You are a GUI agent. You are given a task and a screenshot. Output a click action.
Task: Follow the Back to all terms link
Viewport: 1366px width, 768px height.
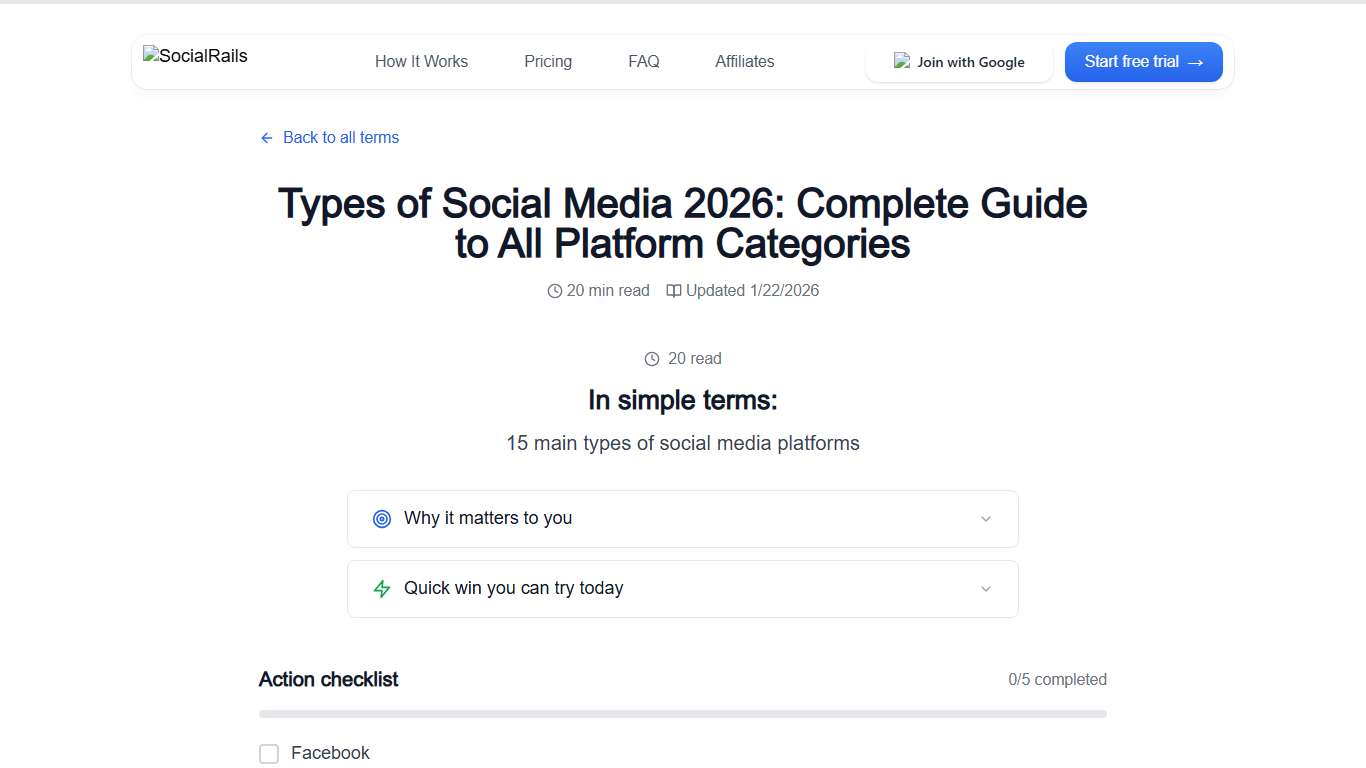(340, 137)
